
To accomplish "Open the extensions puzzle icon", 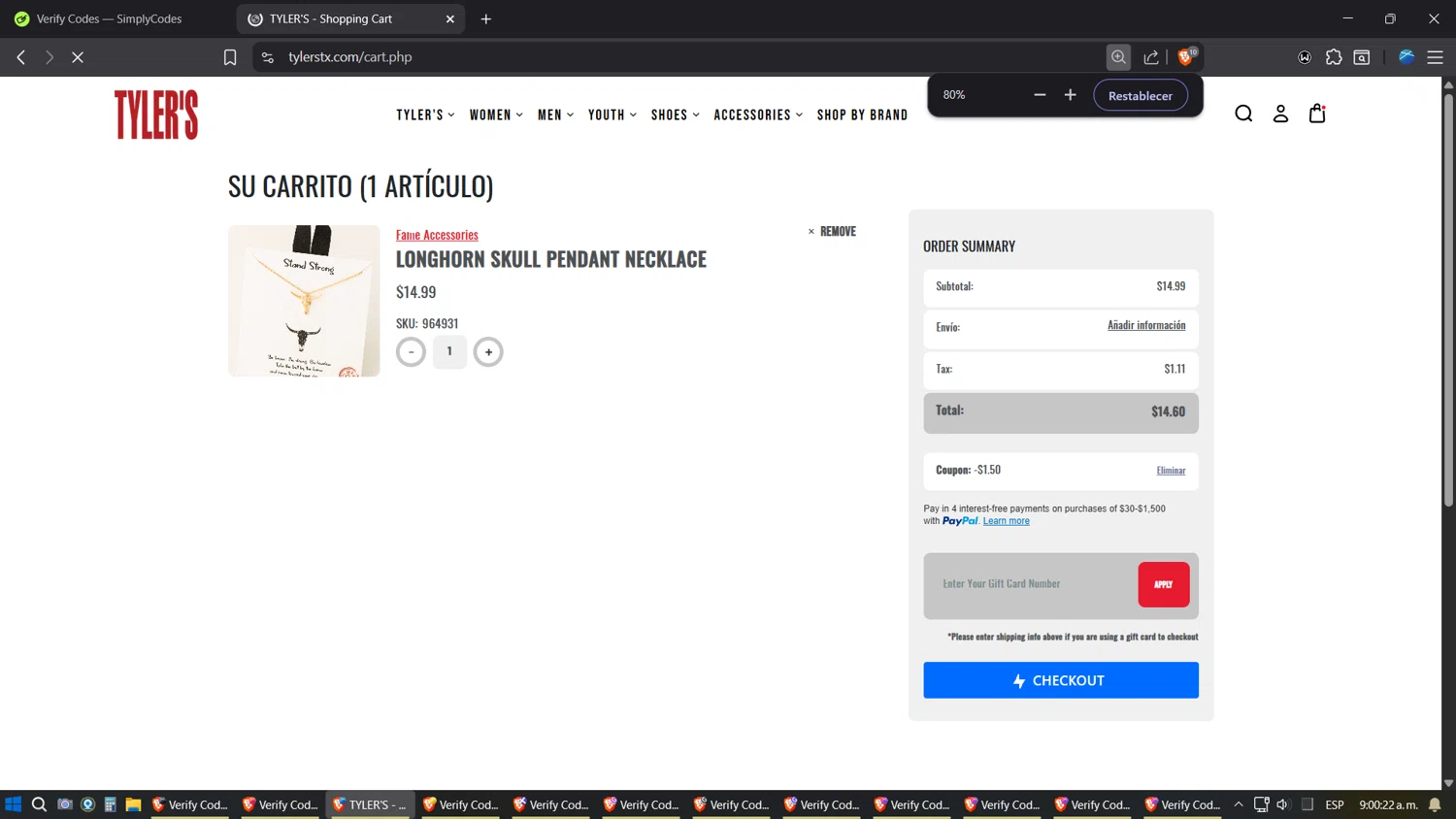I will pos(1334,57).
